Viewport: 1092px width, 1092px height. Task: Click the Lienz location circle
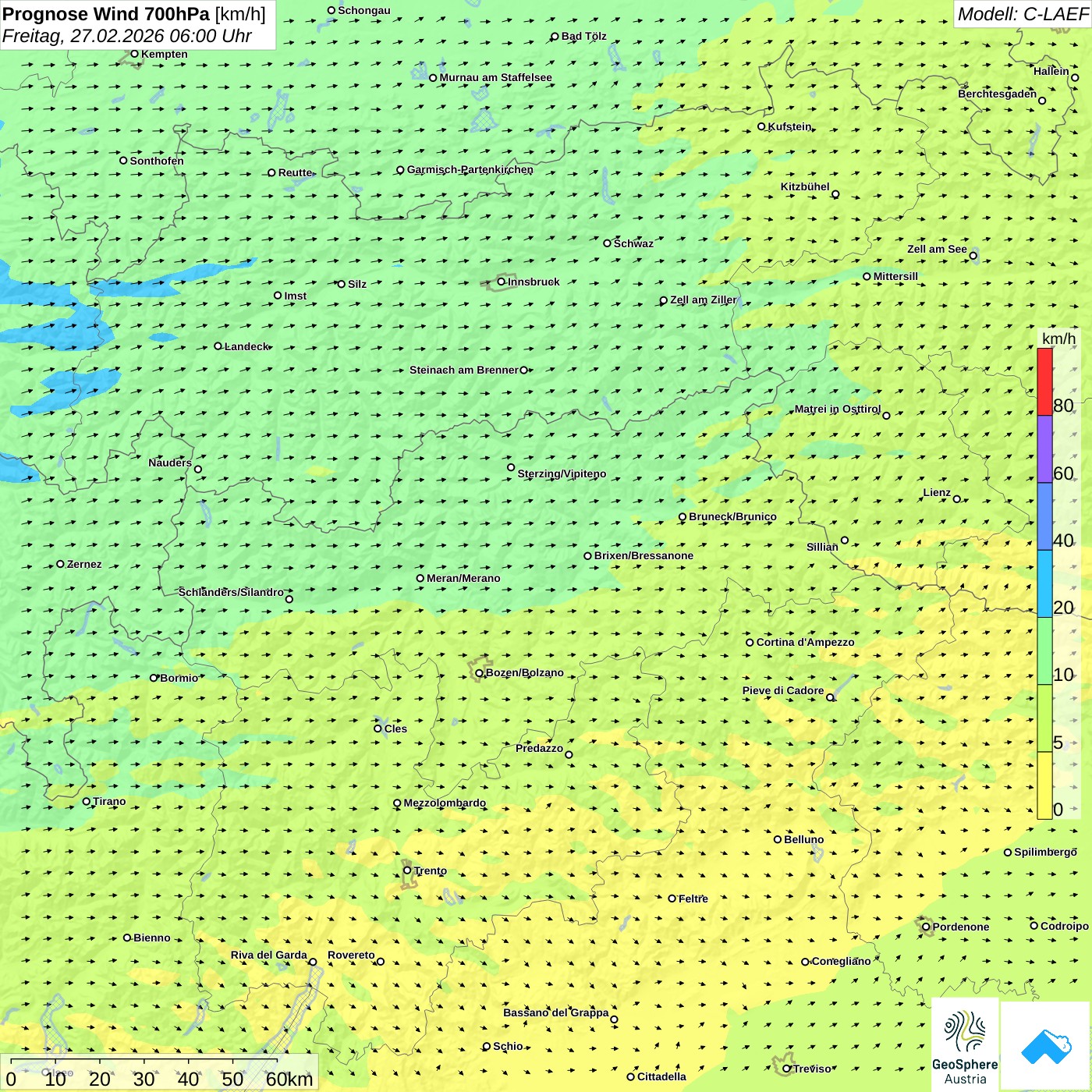[957, 499]
